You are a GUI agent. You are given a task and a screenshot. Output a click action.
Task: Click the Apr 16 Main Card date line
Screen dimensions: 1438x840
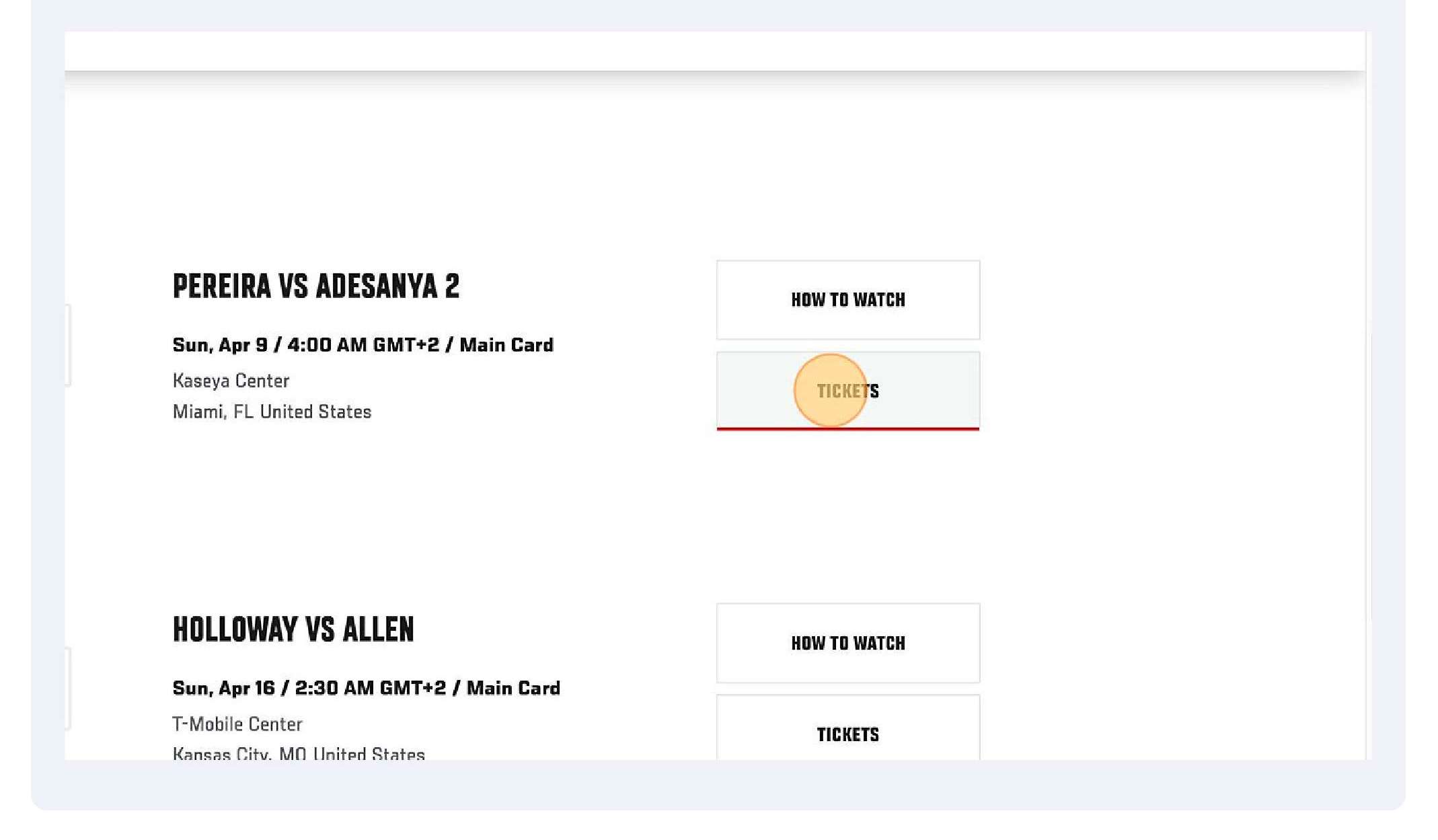click(367, 687)
